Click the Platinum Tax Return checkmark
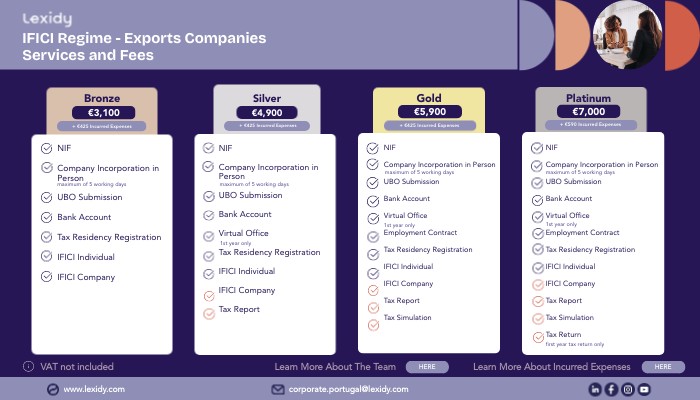The height and width of the screenshot is (400, 700). [x=538, y=338]
